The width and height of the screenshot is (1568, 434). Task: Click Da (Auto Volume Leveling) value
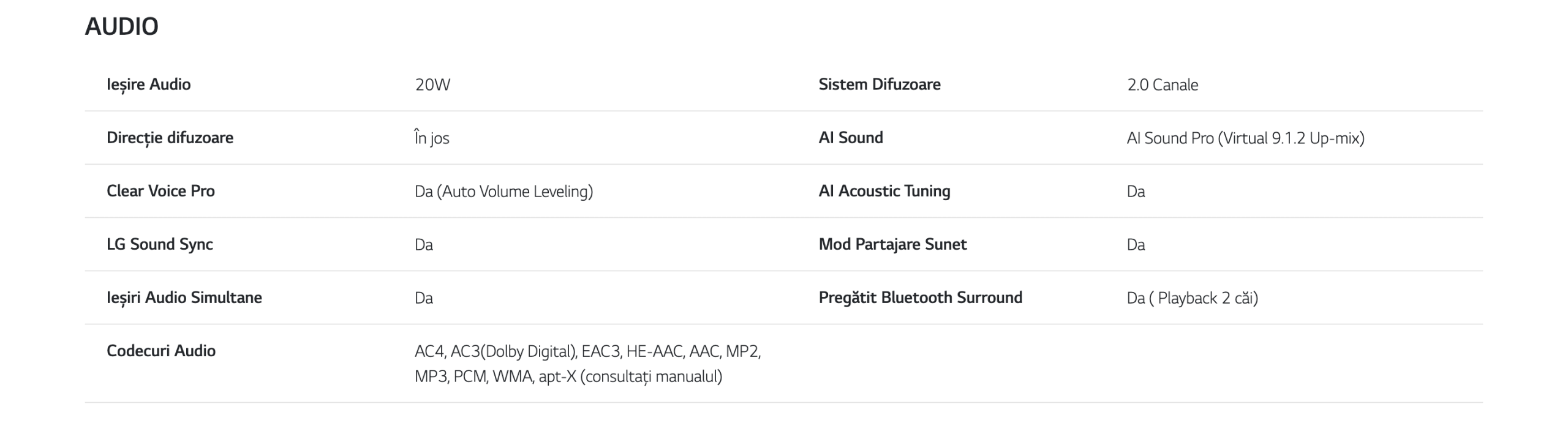[x=504, y=191]
